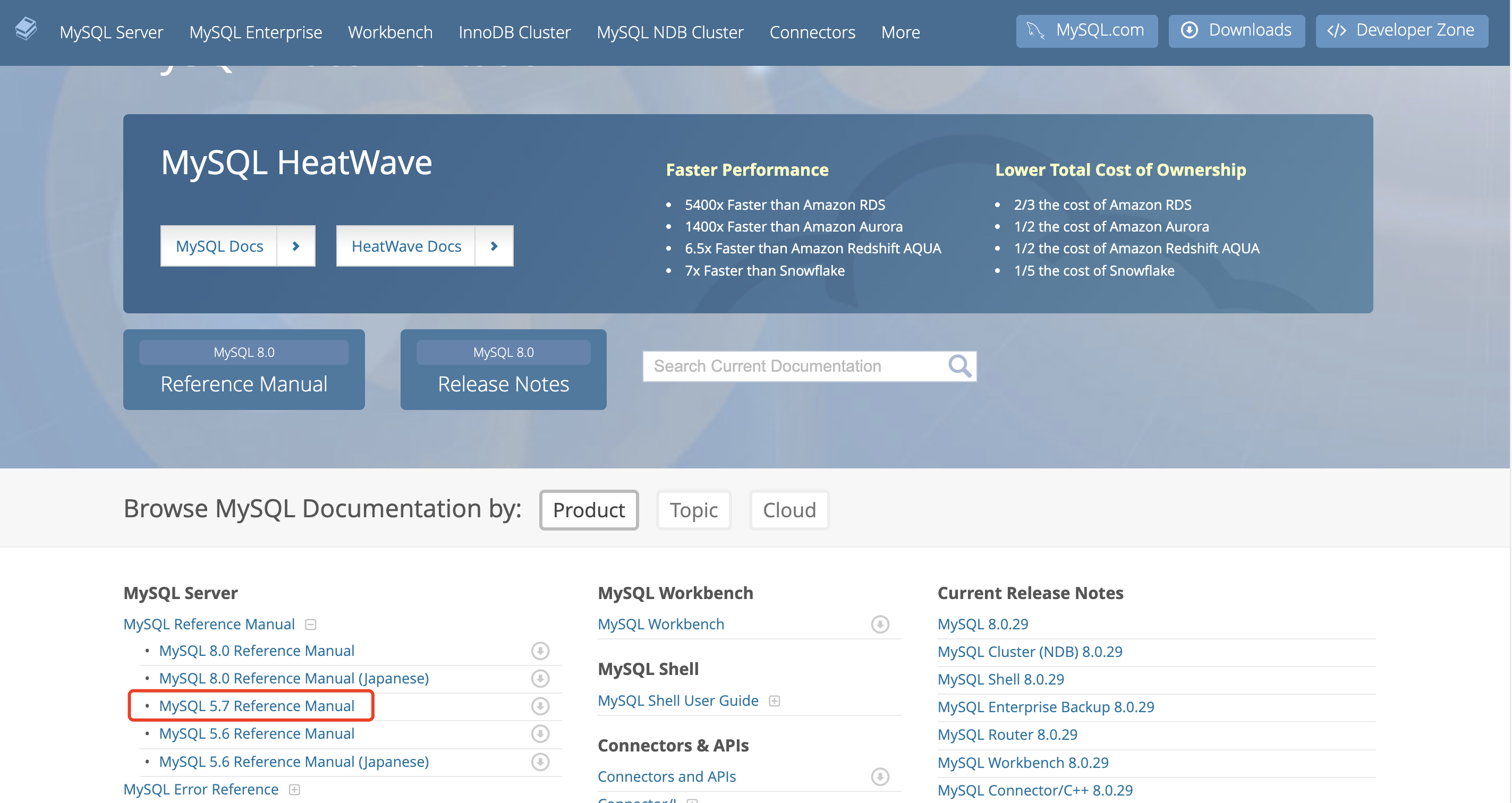Open MySQL 8.0 Reference Manual (Japanese) link
This screenshot has height=803, width=1512.
294,679
